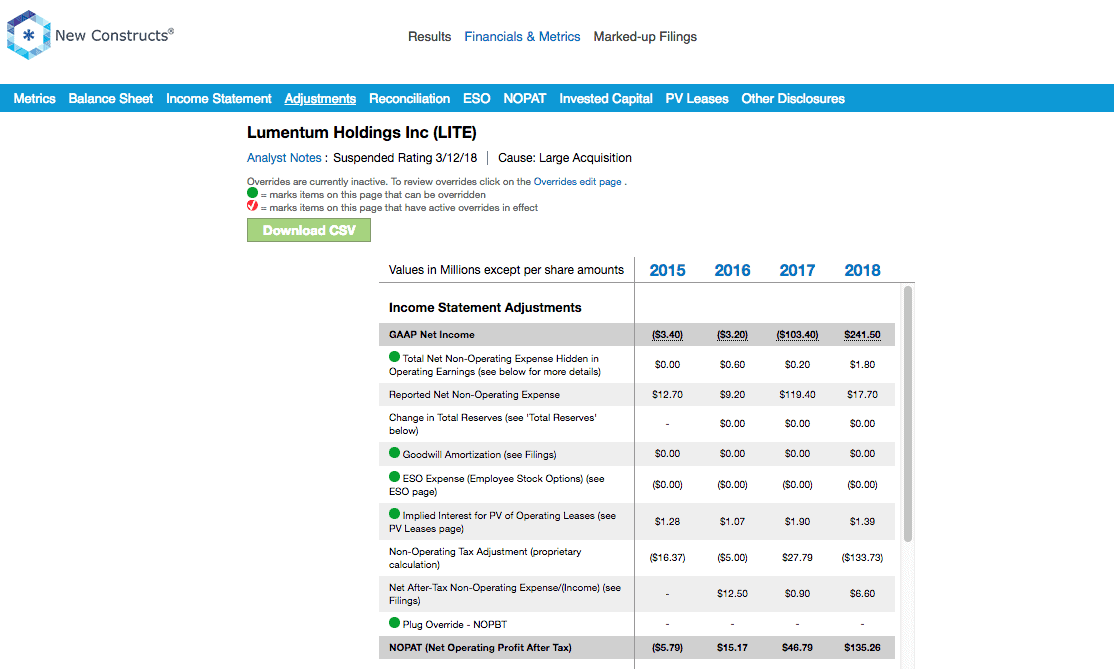This screenshot has width=1114, height=669.
Task: Click Non-Operating Tax Adjustment row label
Action: coord(485,558)
